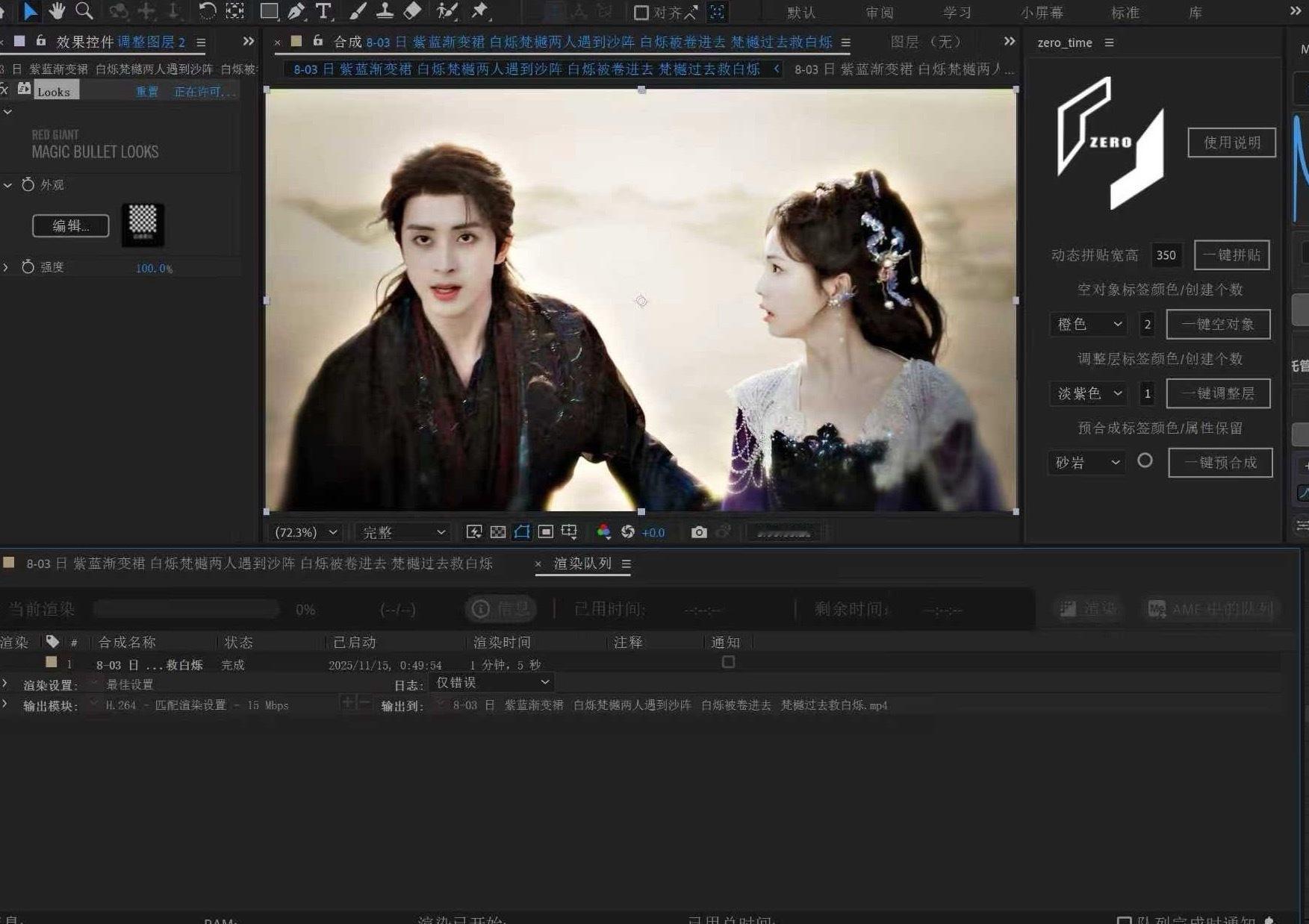The image size is (1309, 924).
Task: Select the Roto Brush tool
Action: 447,11
